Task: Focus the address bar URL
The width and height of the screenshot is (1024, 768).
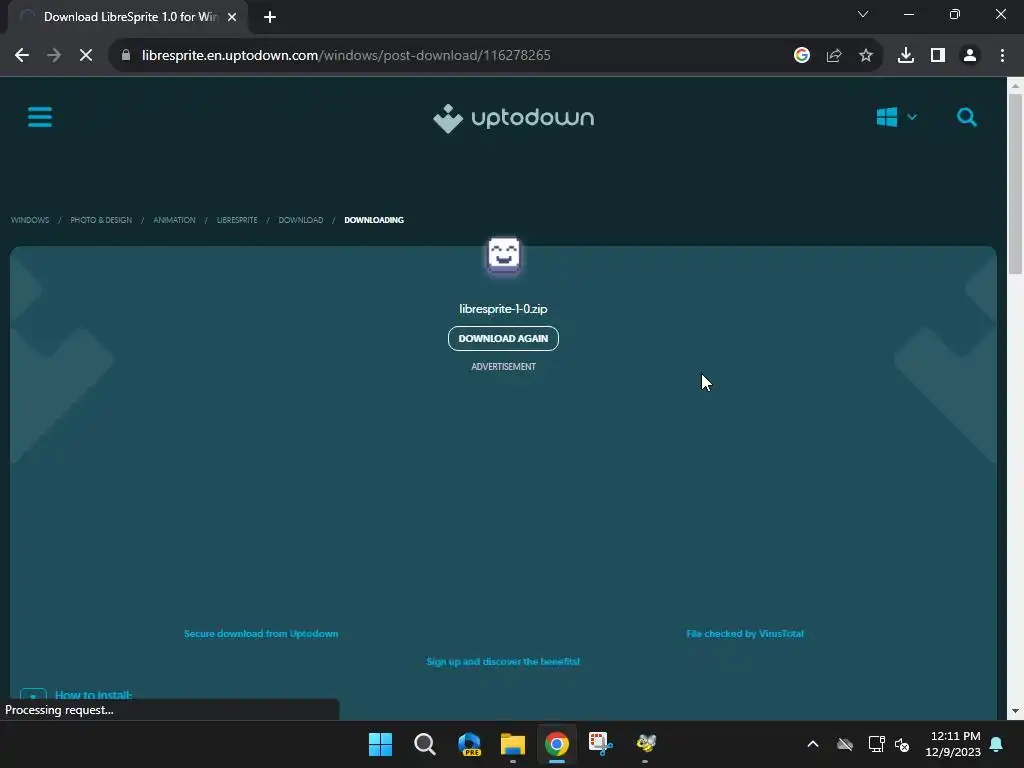Action: [x=346, y=56]
